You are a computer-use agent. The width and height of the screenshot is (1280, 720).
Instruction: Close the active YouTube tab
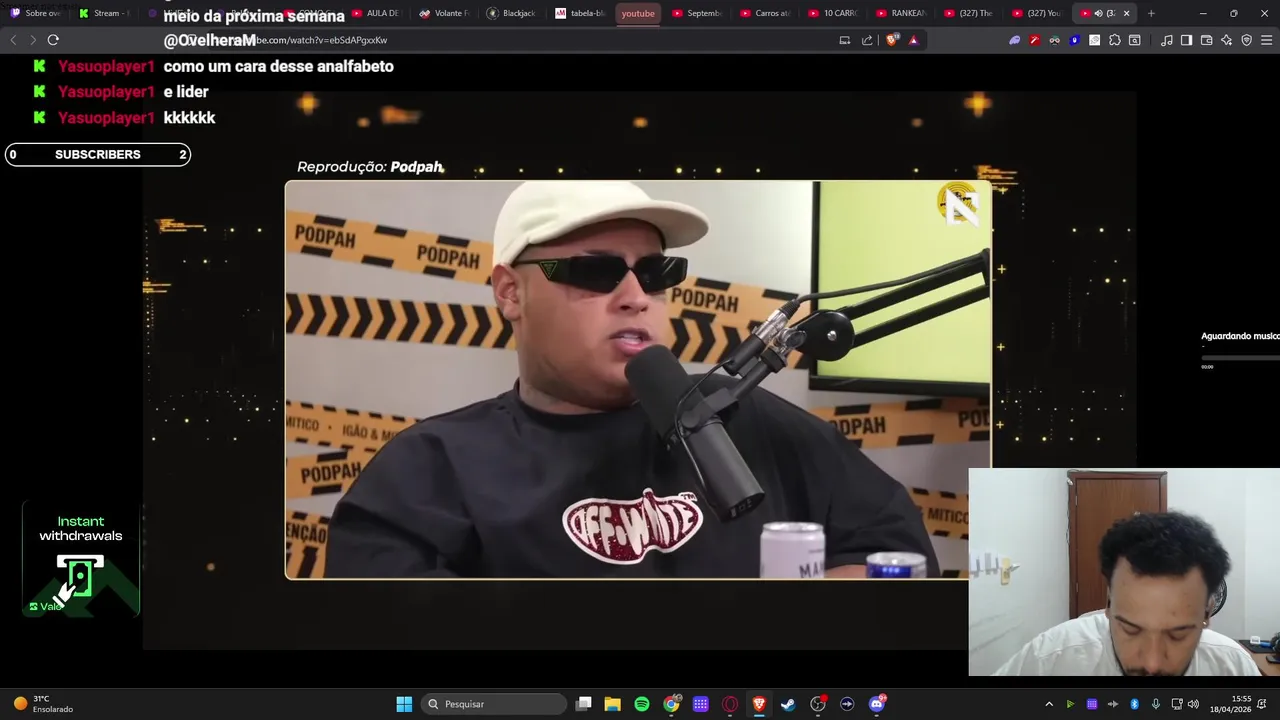click(x=1126, y=13)
